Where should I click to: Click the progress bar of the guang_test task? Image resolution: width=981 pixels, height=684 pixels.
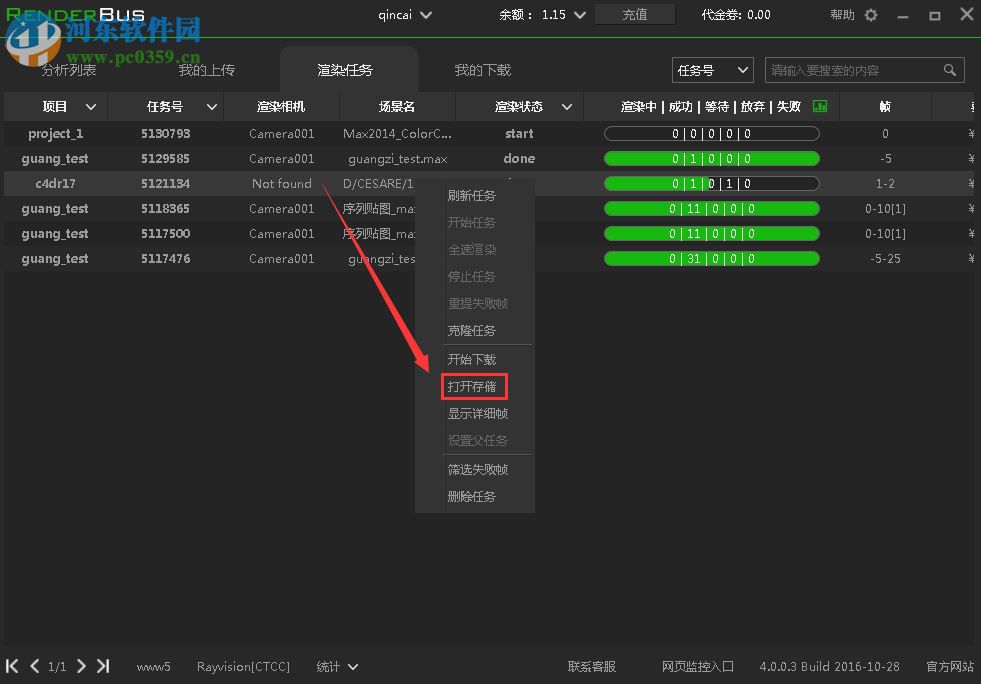[710, 158]
